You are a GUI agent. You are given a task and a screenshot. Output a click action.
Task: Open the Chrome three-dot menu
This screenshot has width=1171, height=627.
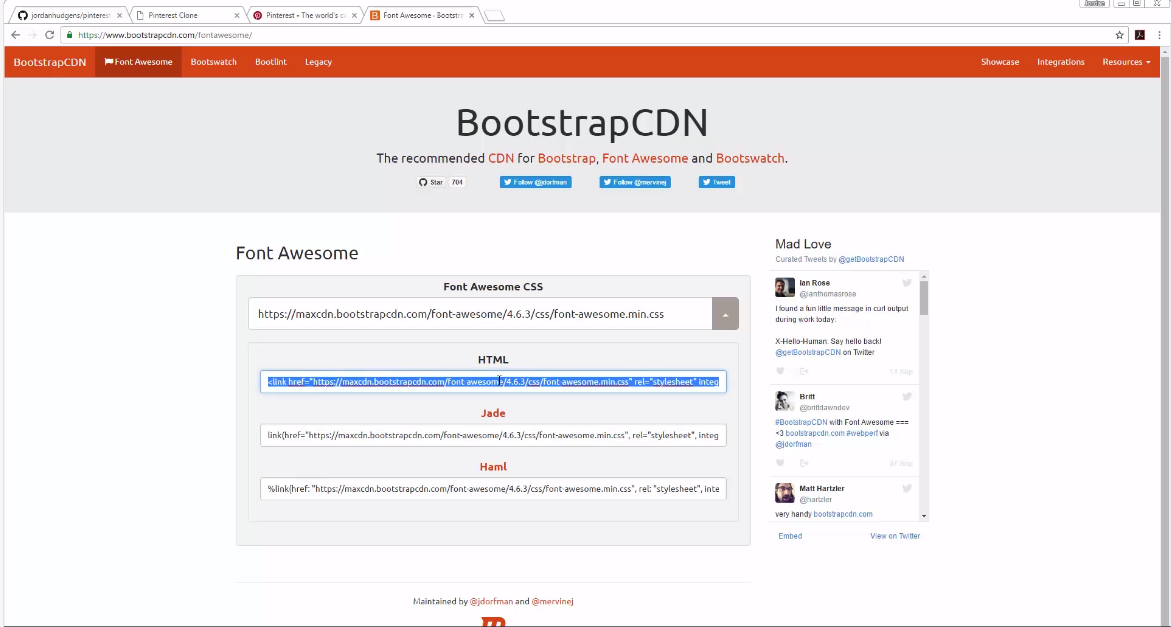(1160, 35)
